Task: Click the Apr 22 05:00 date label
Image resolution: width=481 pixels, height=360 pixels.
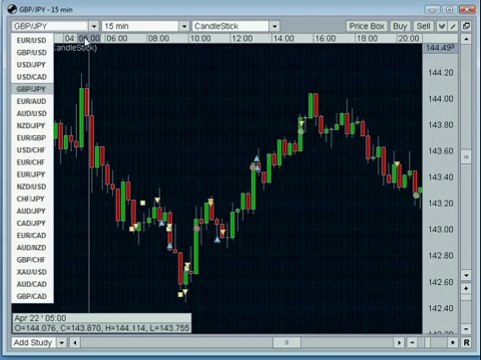Action: [40, 318]
